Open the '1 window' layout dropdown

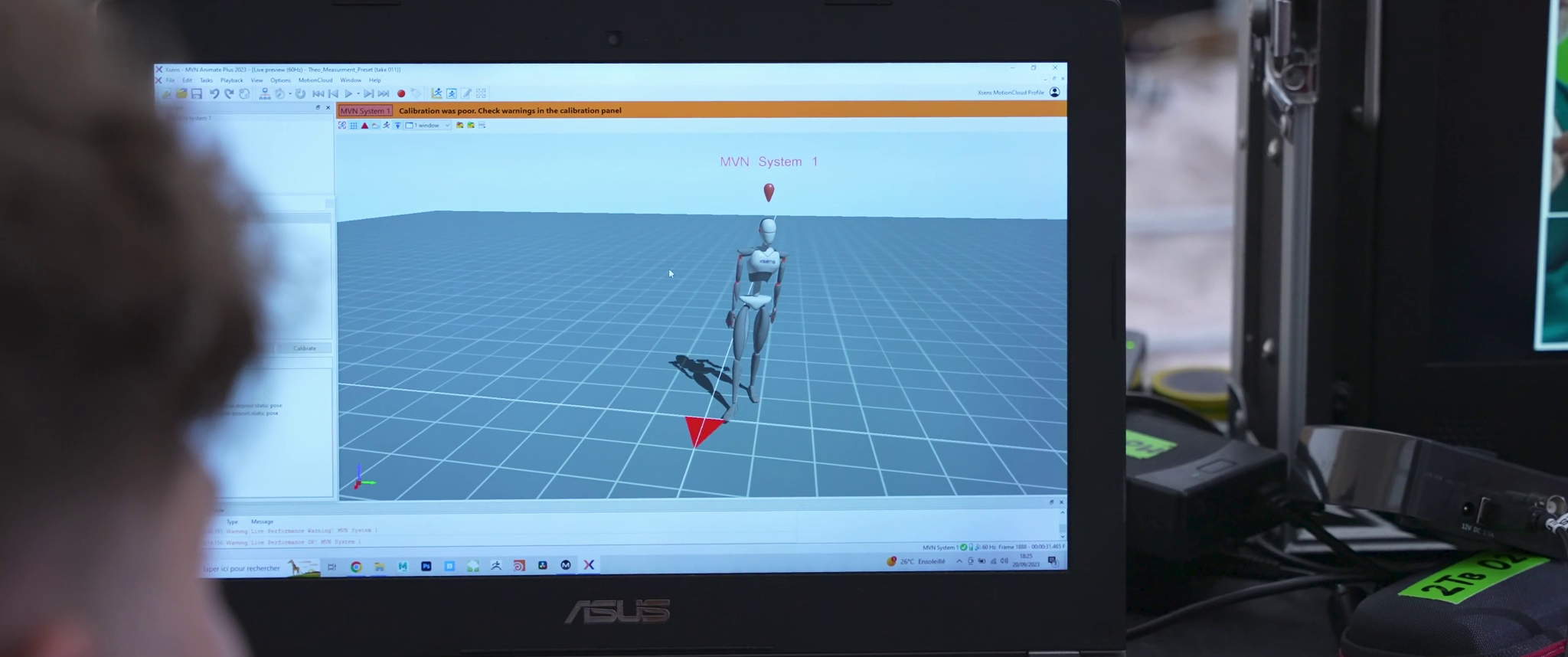pyautogui.click(x=428, y=126)
